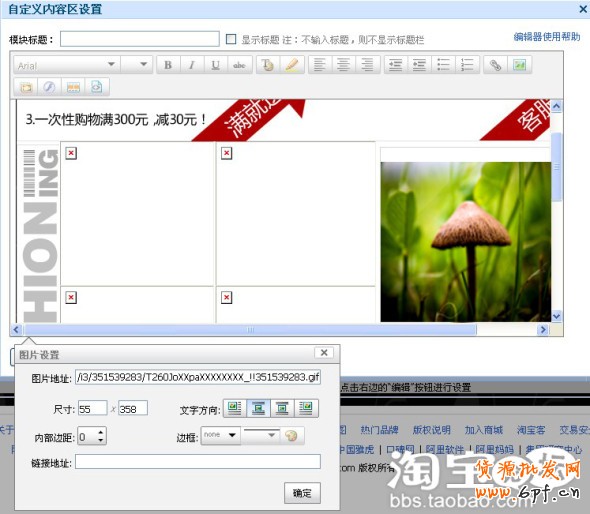Increase 内部边距 padding with up arrow
Viewport: 590px width, 514px height.
(x=100, y=432)
